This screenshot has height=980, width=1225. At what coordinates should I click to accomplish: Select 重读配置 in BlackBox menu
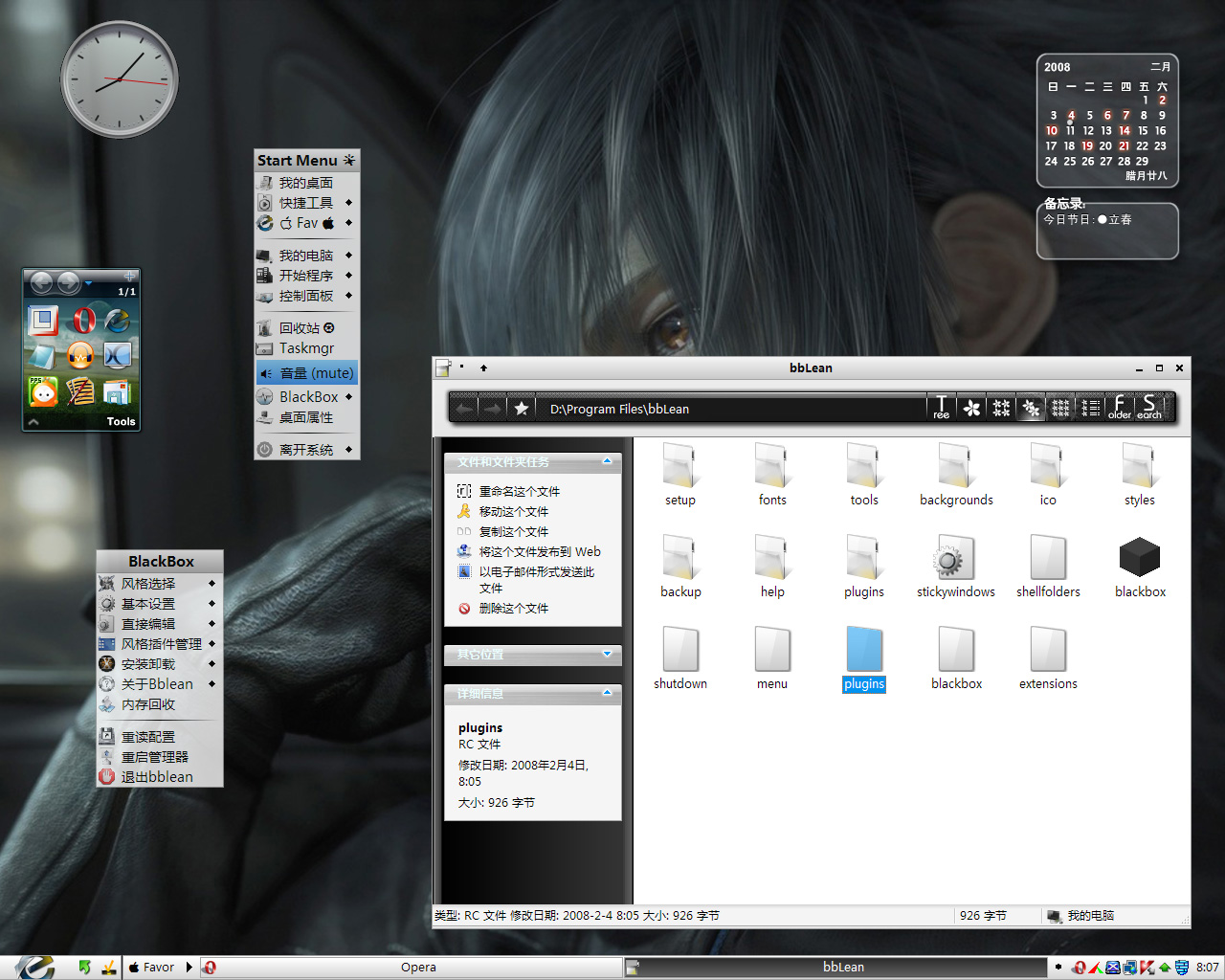coord(160,737)
